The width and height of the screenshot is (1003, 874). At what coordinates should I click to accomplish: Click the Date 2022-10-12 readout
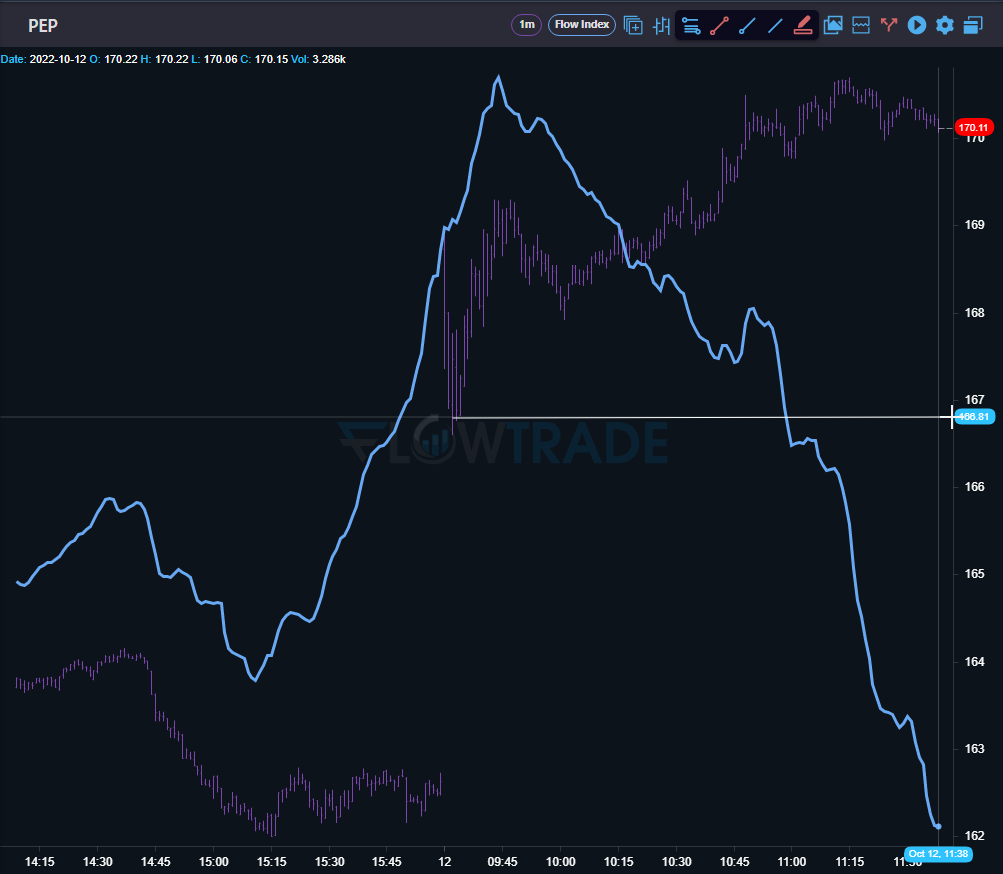coord(43,60)
